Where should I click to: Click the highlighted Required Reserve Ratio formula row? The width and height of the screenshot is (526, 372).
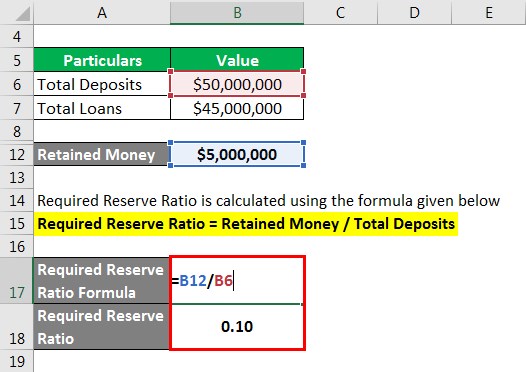tap(246, 224)
